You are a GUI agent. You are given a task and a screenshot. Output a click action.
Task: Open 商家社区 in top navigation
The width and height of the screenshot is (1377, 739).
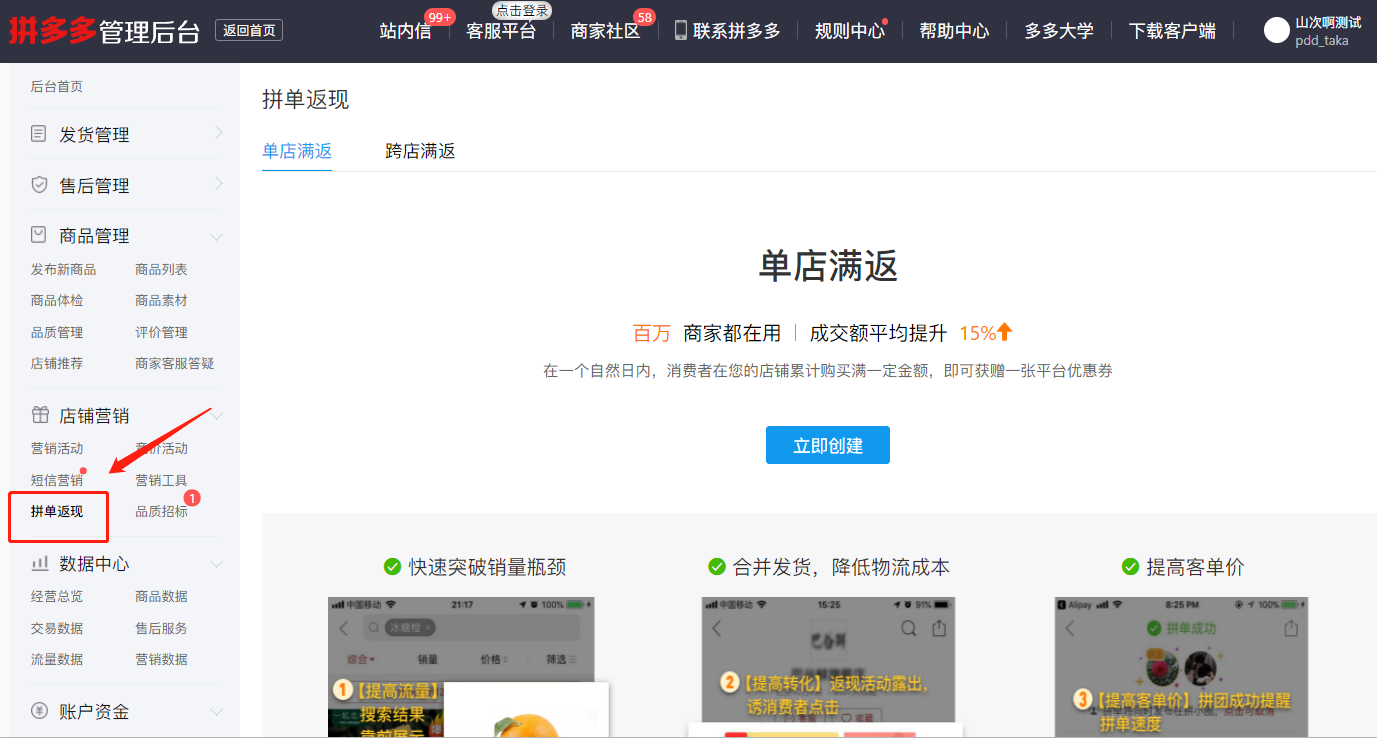(x=605, y=31)
